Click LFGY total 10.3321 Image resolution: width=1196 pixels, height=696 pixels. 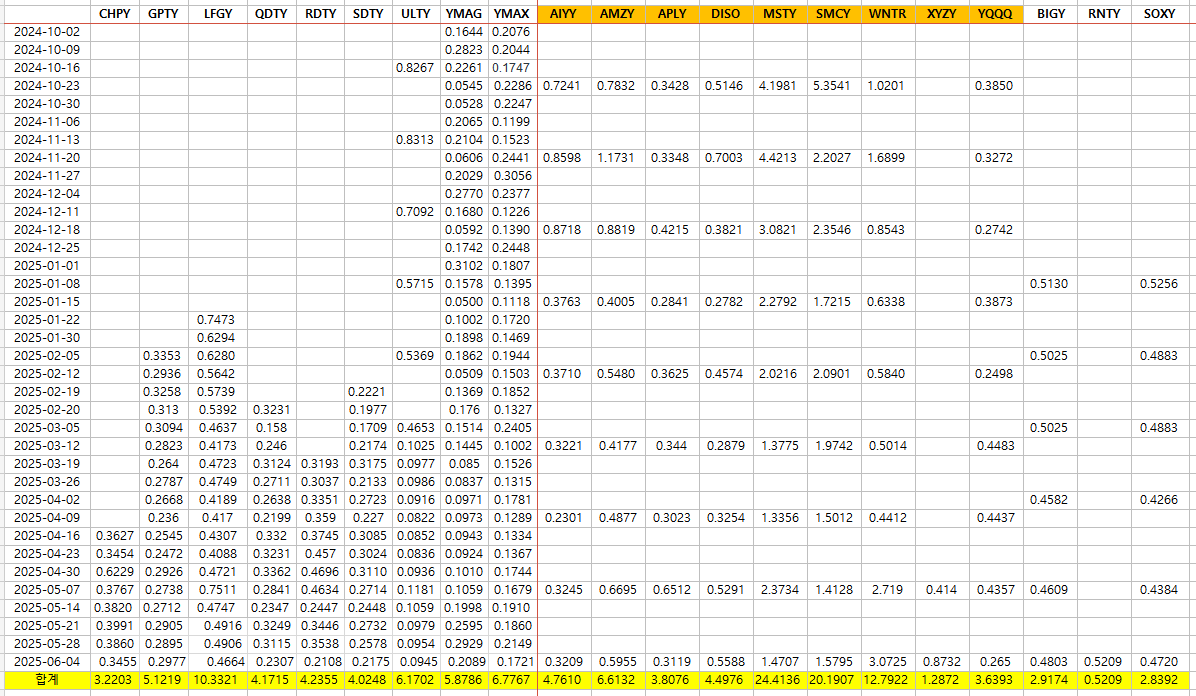pos(217,680)
